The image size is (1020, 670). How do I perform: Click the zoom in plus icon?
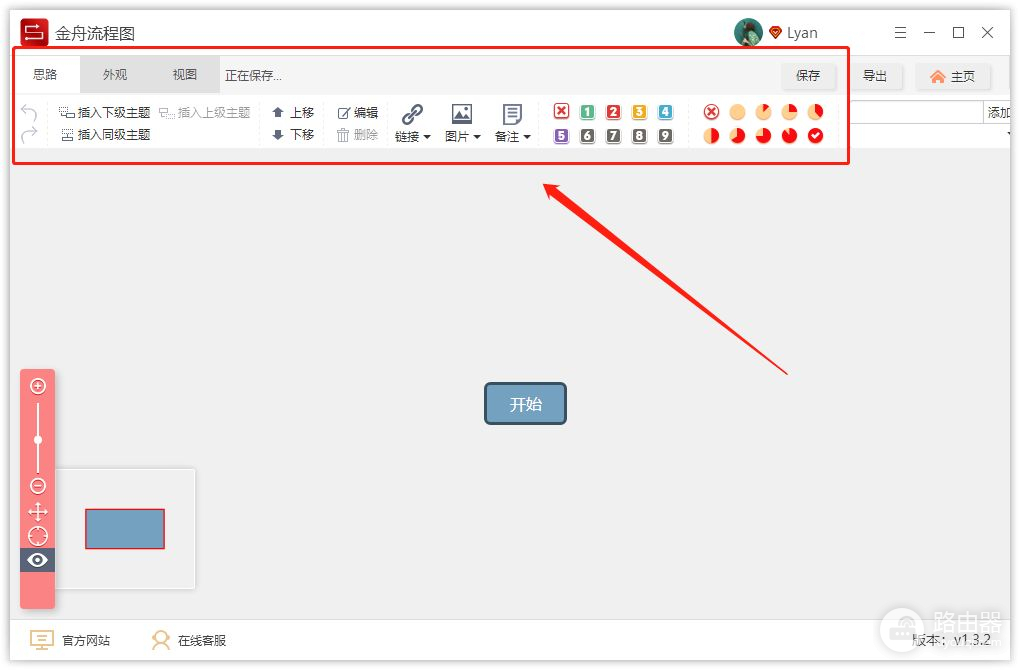(38, 386)
